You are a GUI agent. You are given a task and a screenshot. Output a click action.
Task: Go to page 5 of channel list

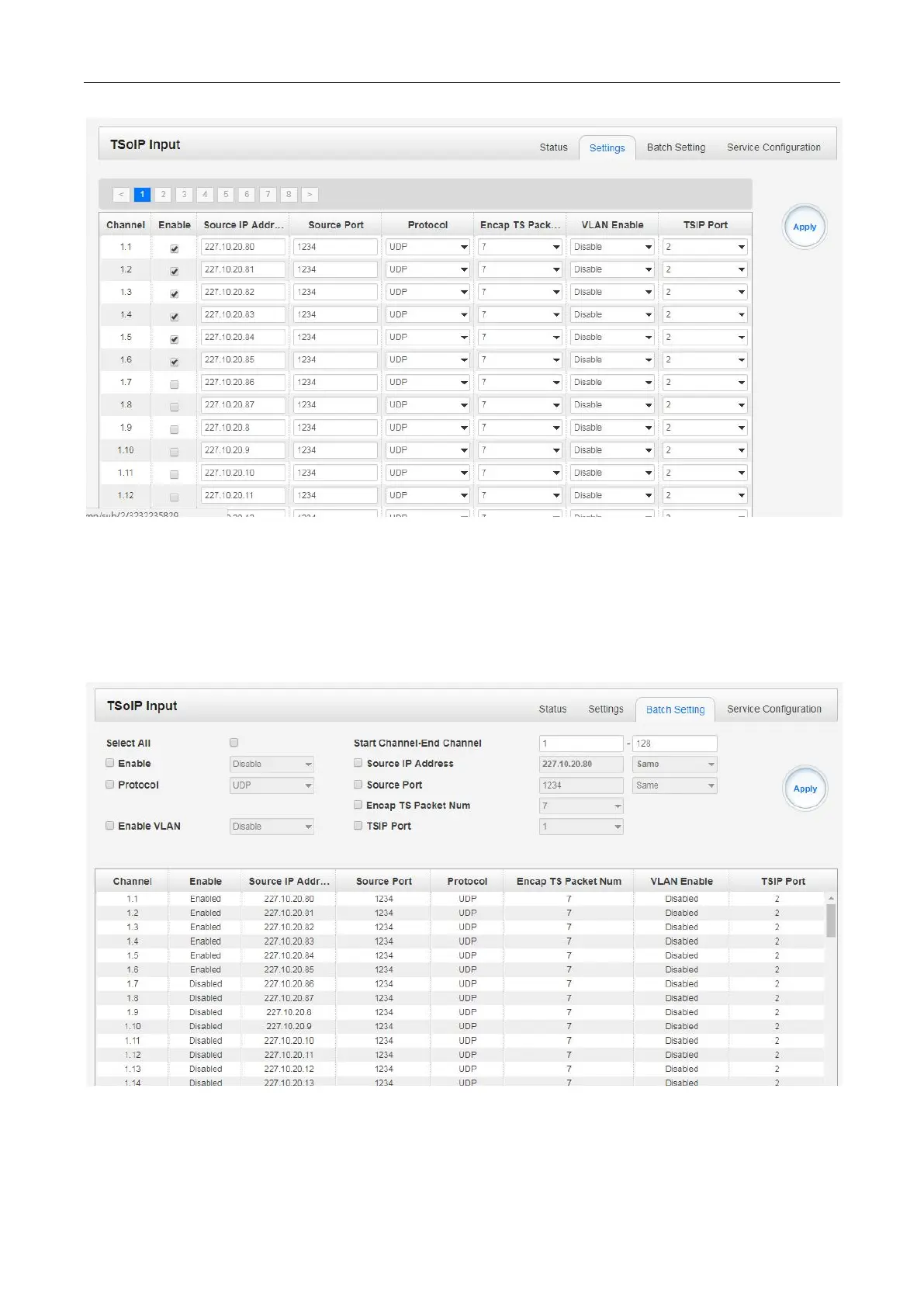(x=226, y=195)
